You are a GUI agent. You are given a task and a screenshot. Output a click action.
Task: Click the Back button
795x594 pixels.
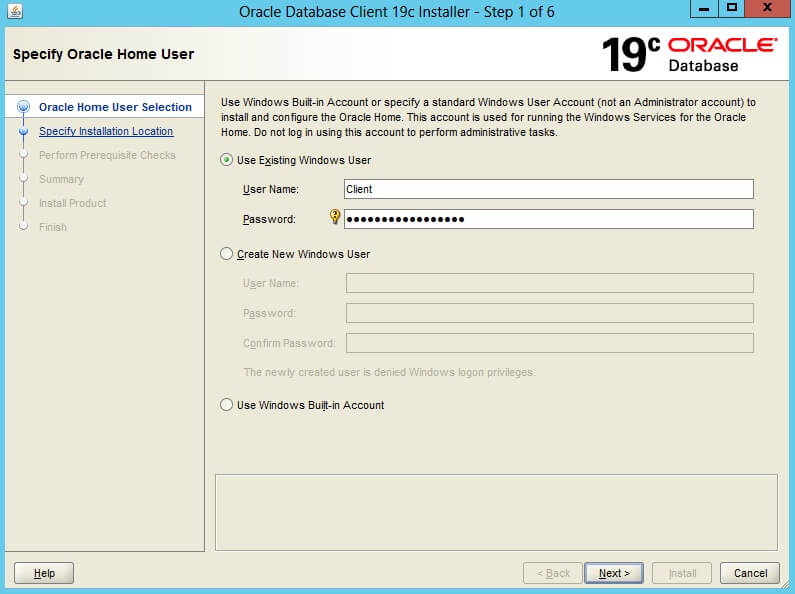[x=553, y=573]
